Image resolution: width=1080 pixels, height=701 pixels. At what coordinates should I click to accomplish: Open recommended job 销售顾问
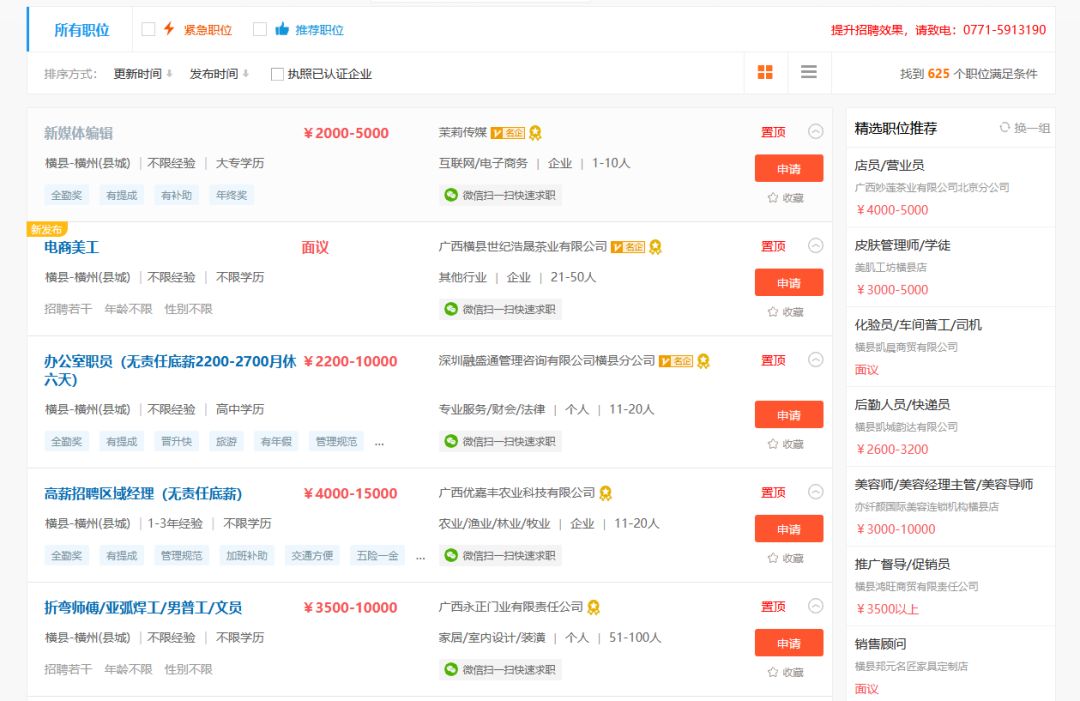coord(880,645)
